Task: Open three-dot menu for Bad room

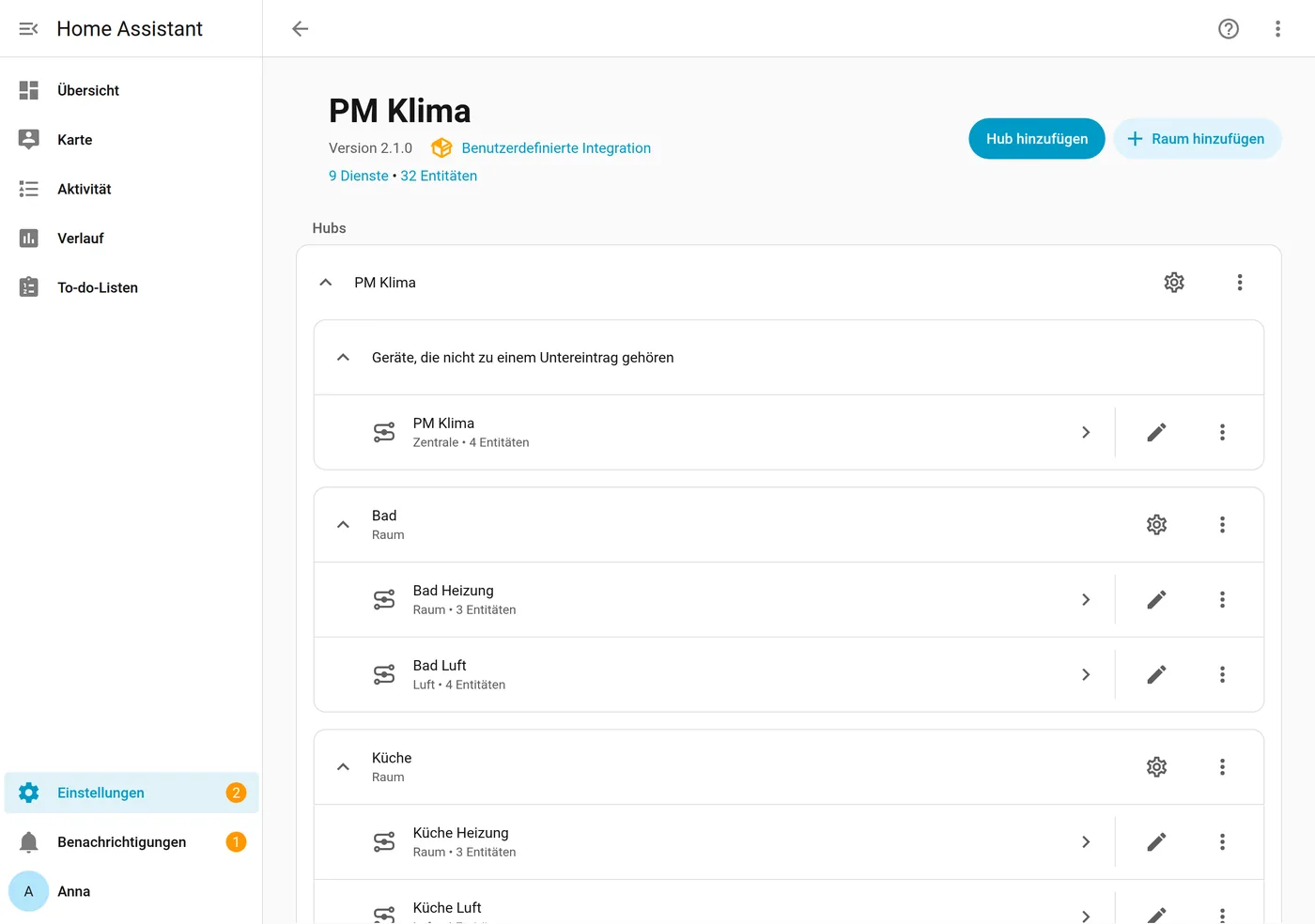Action: [1222, 525]
